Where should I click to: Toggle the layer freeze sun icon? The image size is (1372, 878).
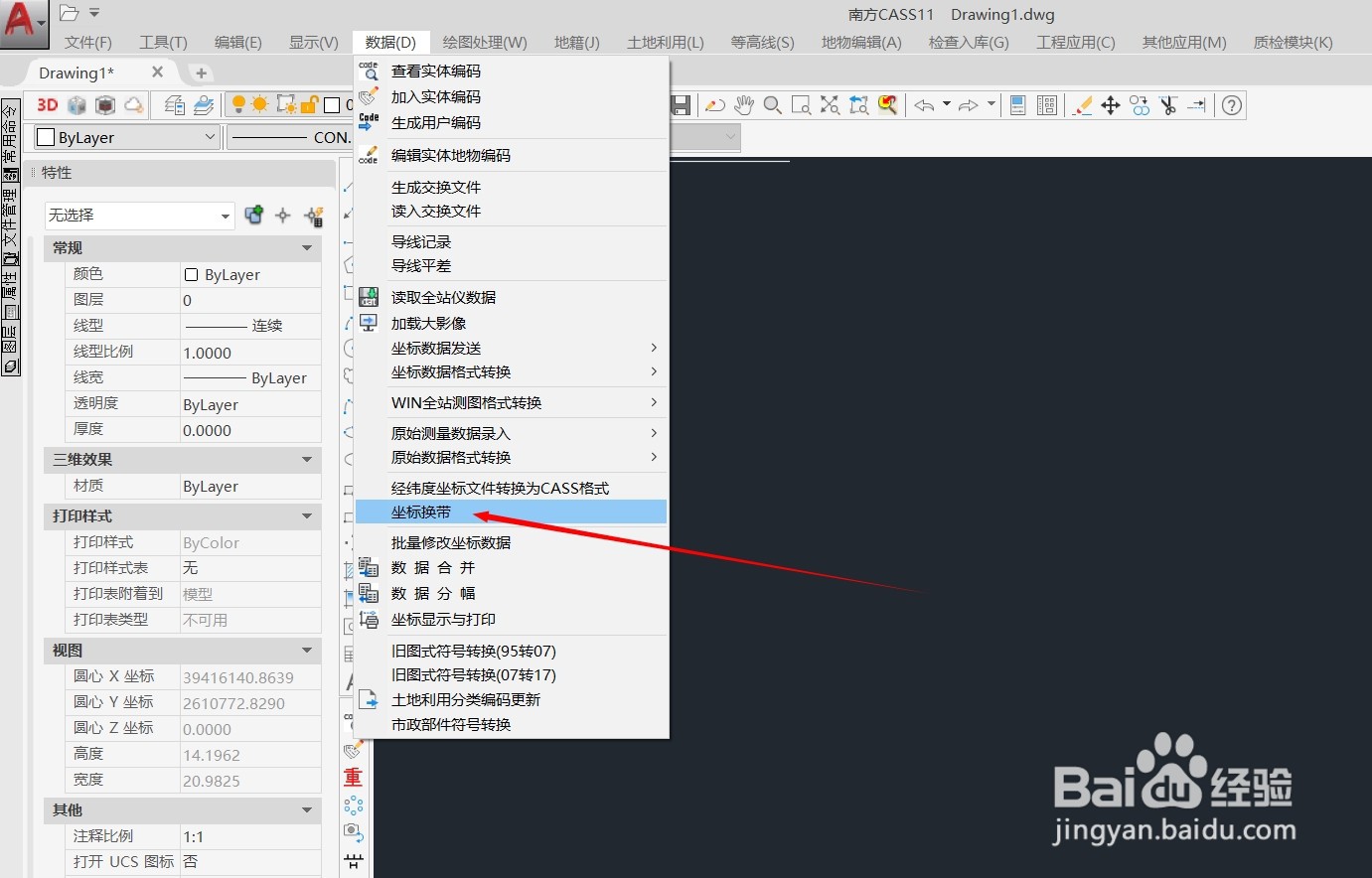260,105
